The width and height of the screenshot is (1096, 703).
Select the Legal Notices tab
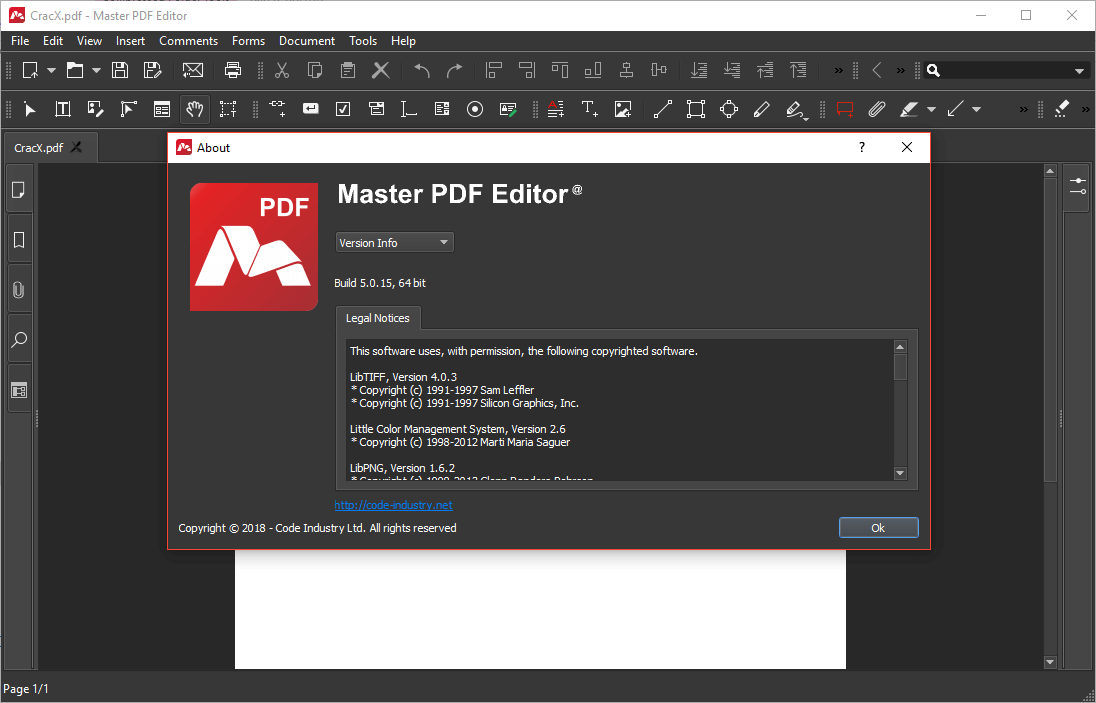(x=378, y=318)
